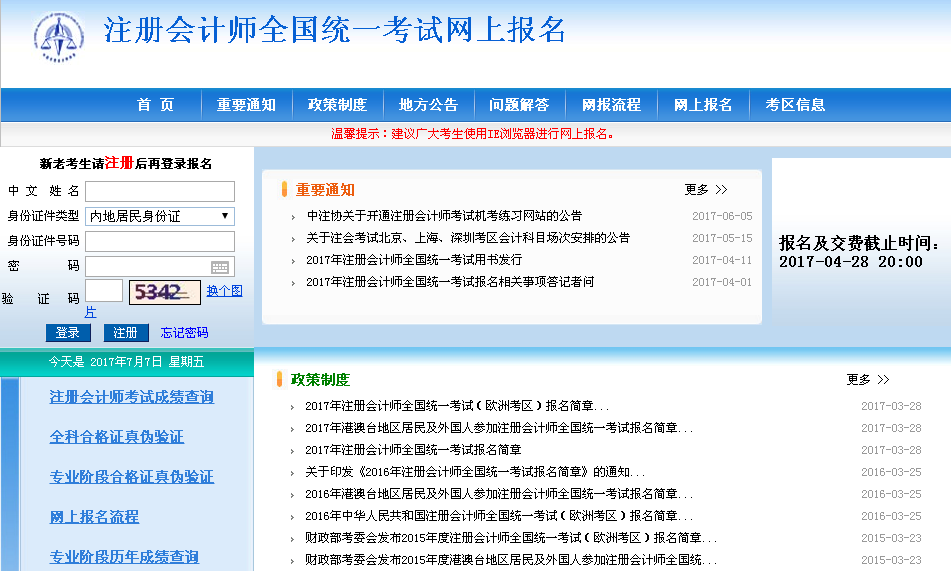Screen dimensions: 951x571
Task: Focus the 身份证件号码 input field
Action: point(160,241)
